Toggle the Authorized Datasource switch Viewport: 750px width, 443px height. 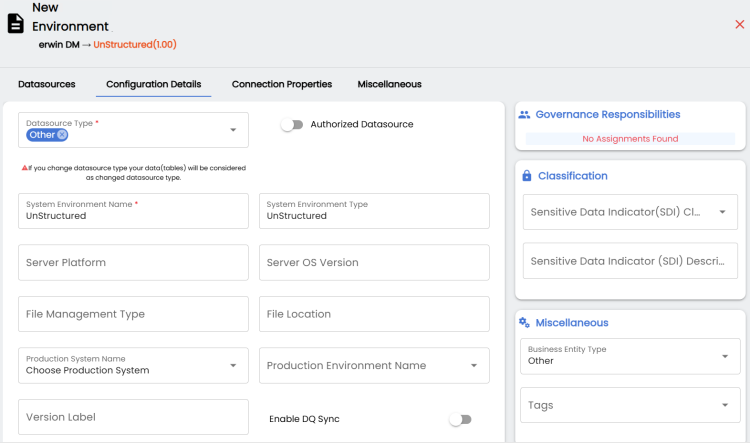[291, 125]
